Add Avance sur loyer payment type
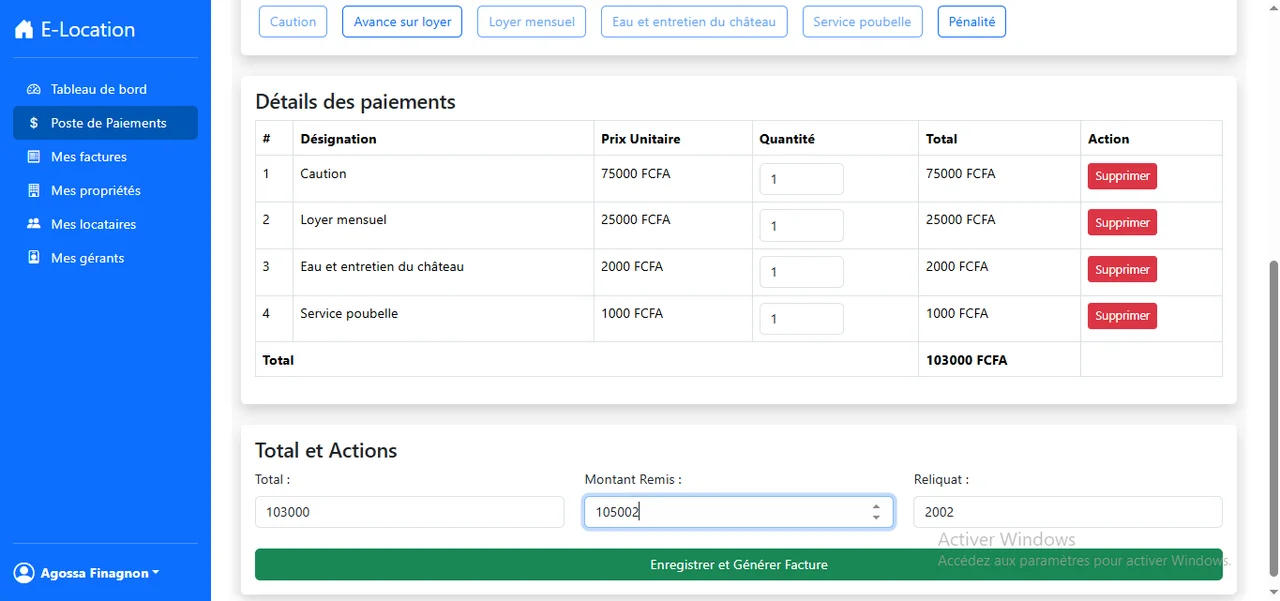The width and height of the screenshot is (1280, 601). 402,21
